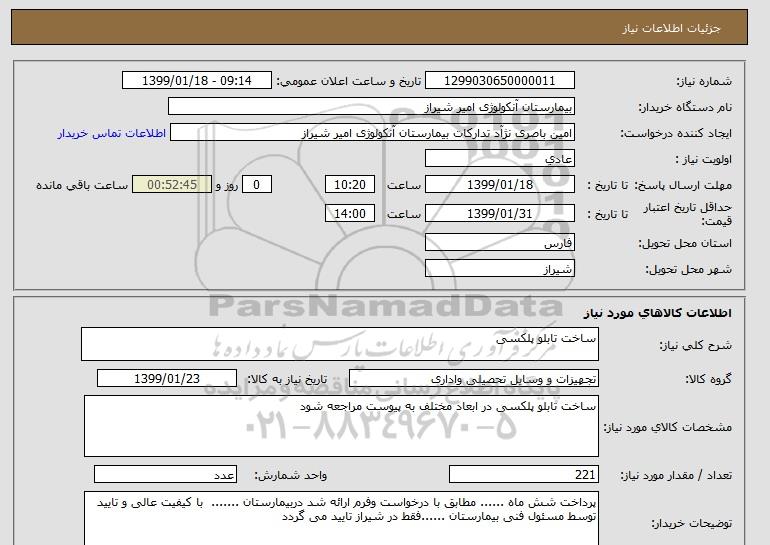770x545 pixels.
Task: Select the label گروه کالا
Action: 709,379
